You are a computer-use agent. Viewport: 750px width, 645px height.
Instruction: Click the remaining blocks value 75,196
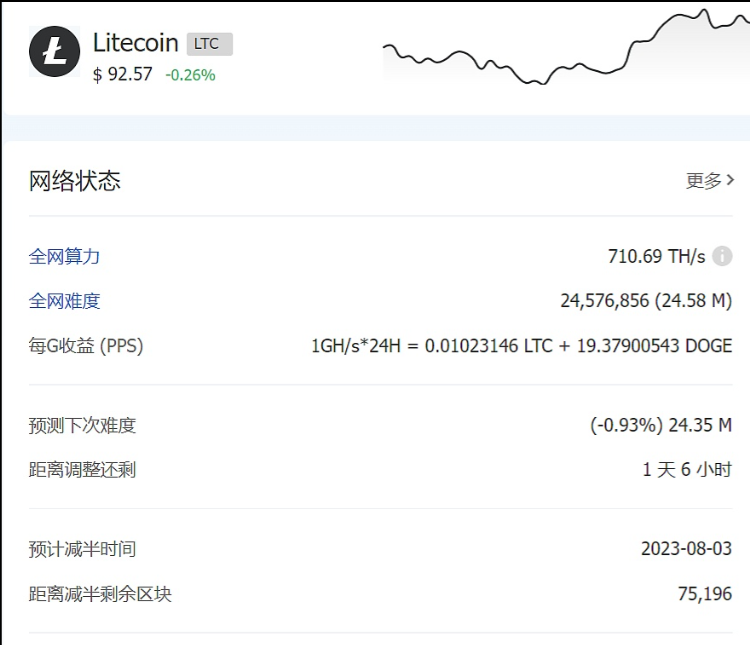click(705, 594)
